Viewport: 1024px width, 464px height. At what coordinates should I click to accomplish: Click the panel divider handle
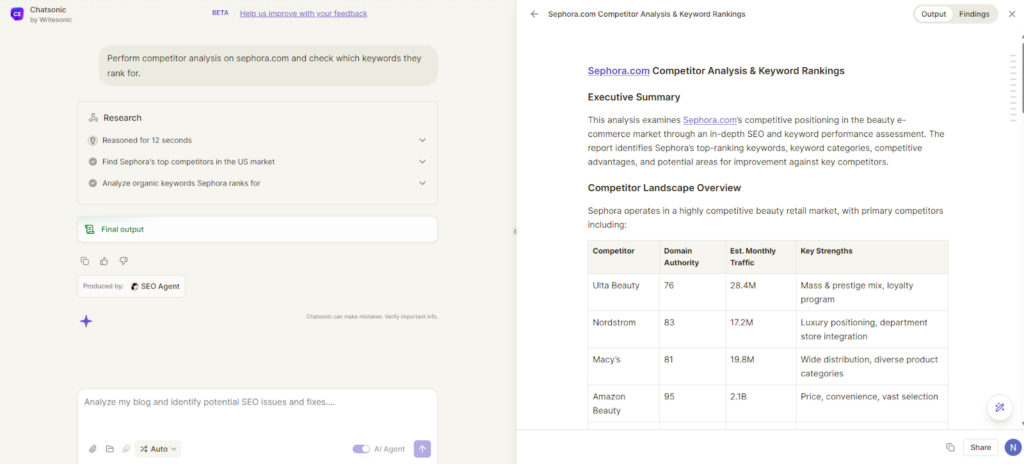515,231
